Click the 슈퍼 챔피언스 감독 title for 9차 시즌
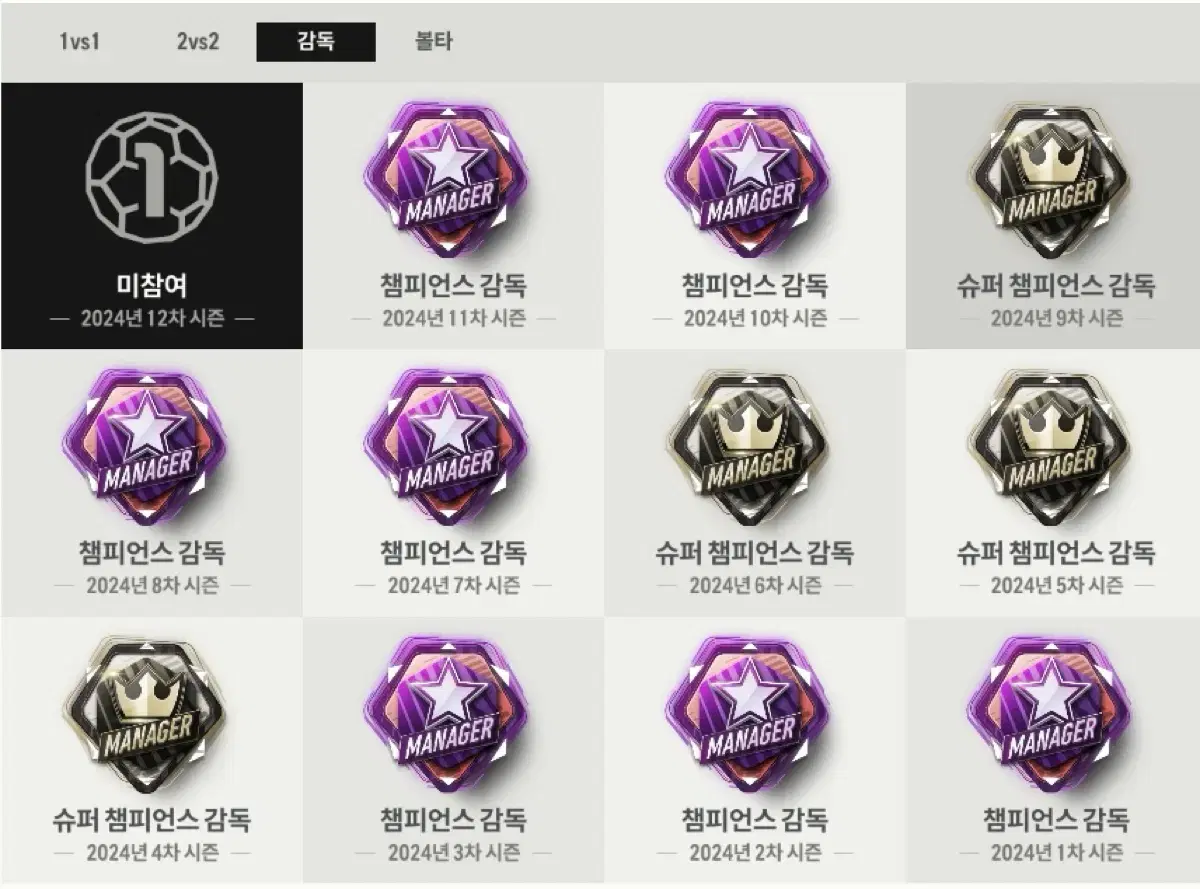 click(1056, 286)
